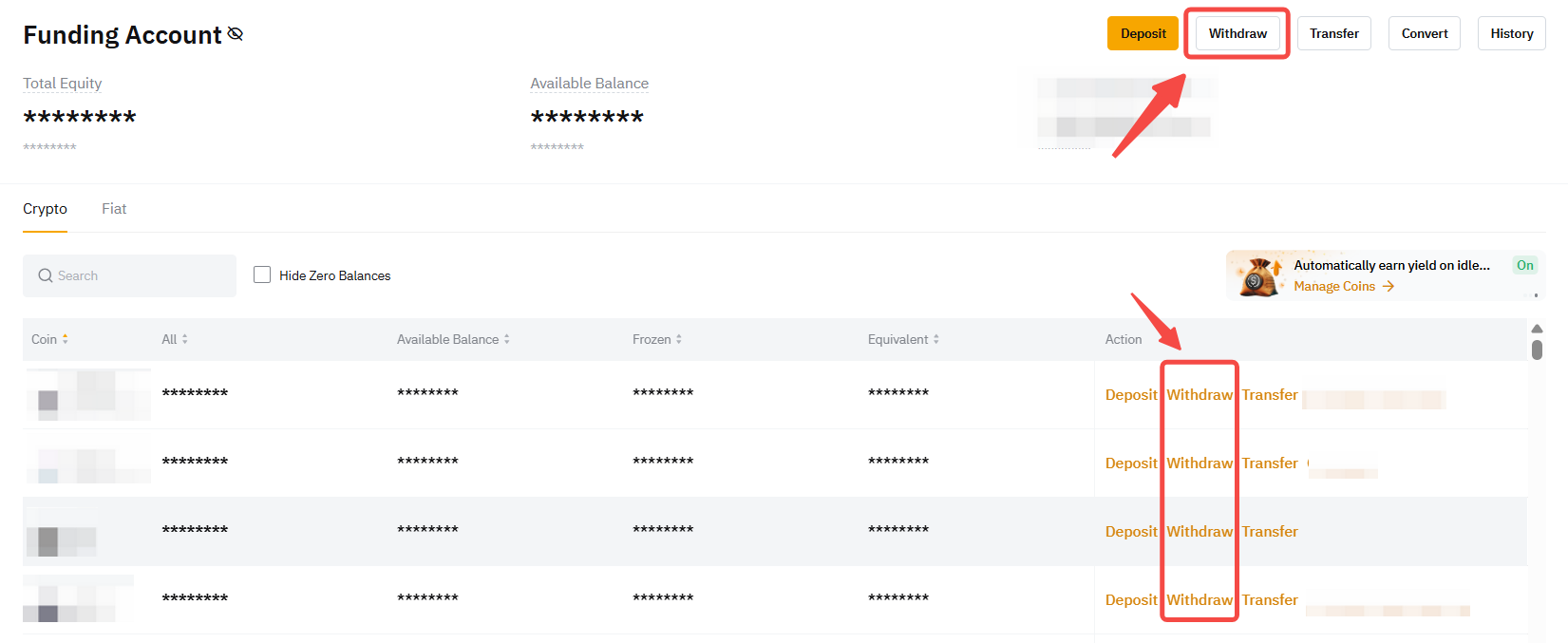This screenshot has height=643, width=1568.
Task: Sort by Coin column arrows
Action: coord(65,339)
